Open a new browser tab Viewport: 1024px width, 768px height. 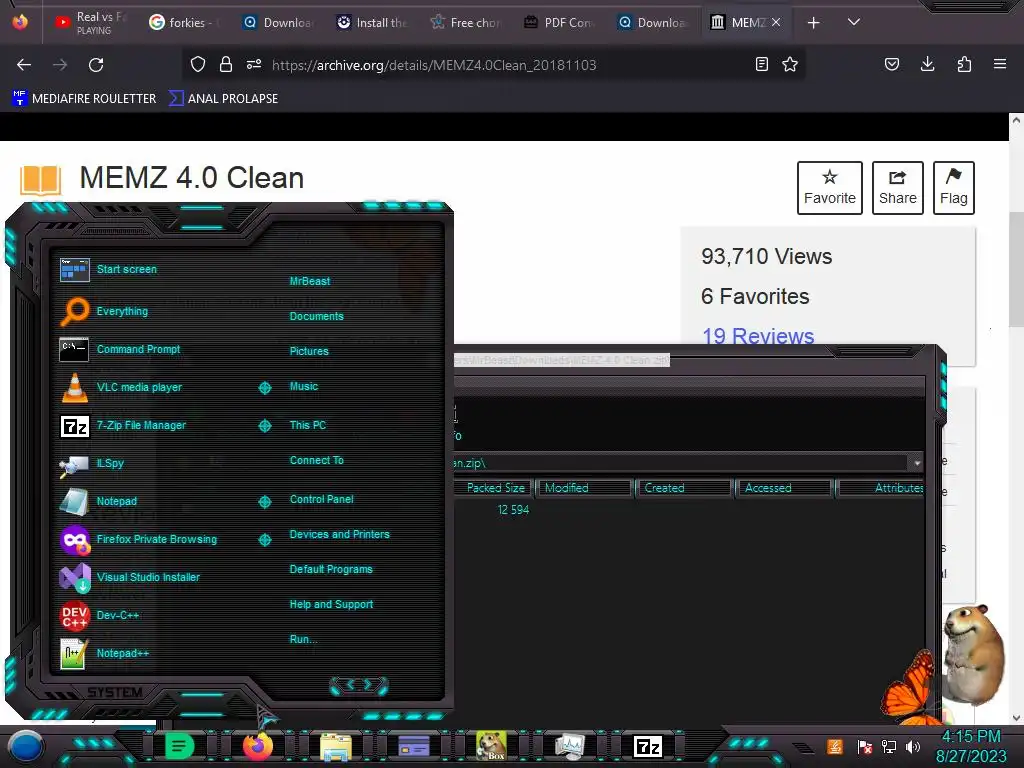813,23
